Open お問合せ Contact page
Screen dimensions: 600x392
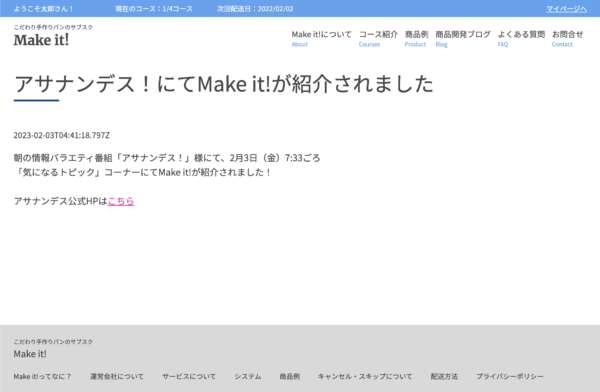567,39
